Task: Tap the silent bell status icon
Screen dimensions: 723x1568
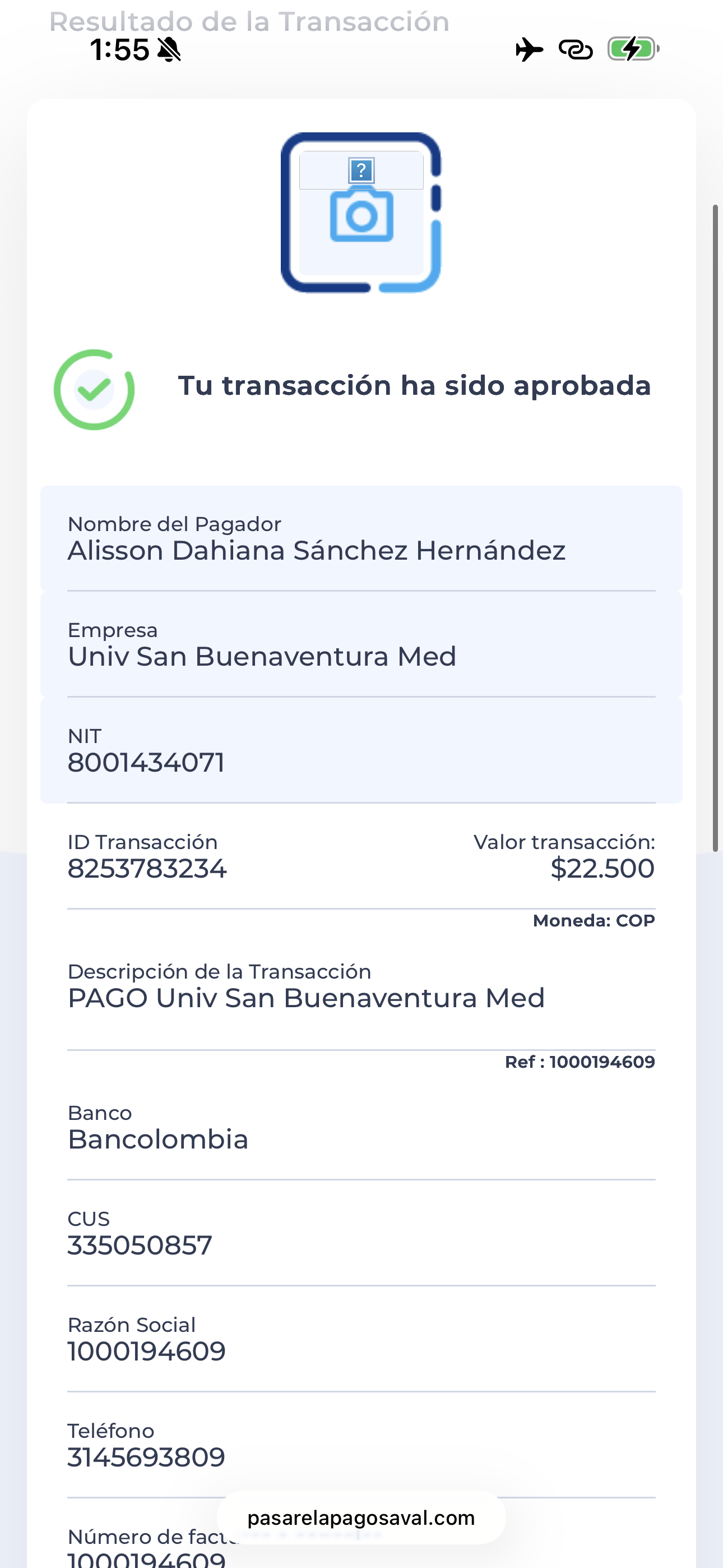Action: tap(169, 49)
